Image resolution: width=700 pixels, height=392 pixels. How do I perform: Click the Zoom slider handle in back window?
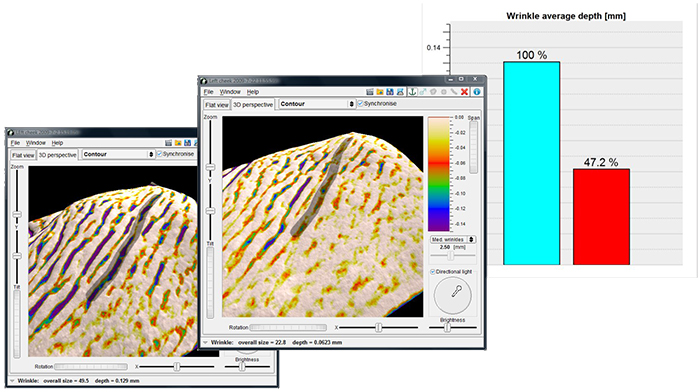coord(17,215)
